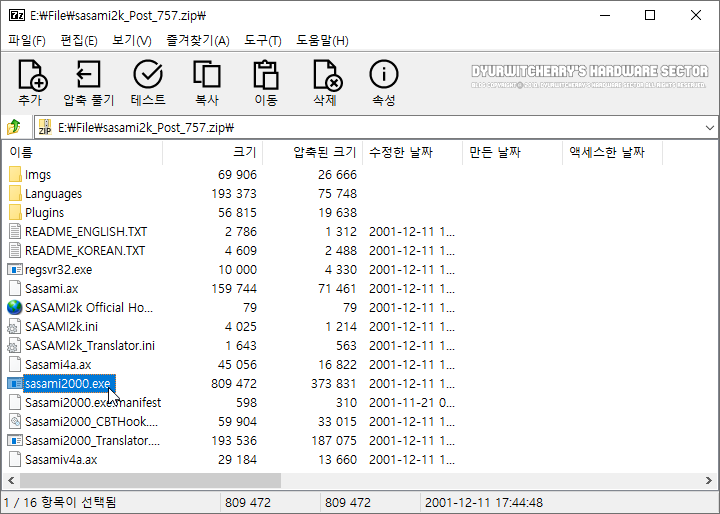Open the Edit (편집) menu
The width and height of the screenshot is (720, 514).
[79, 40]
